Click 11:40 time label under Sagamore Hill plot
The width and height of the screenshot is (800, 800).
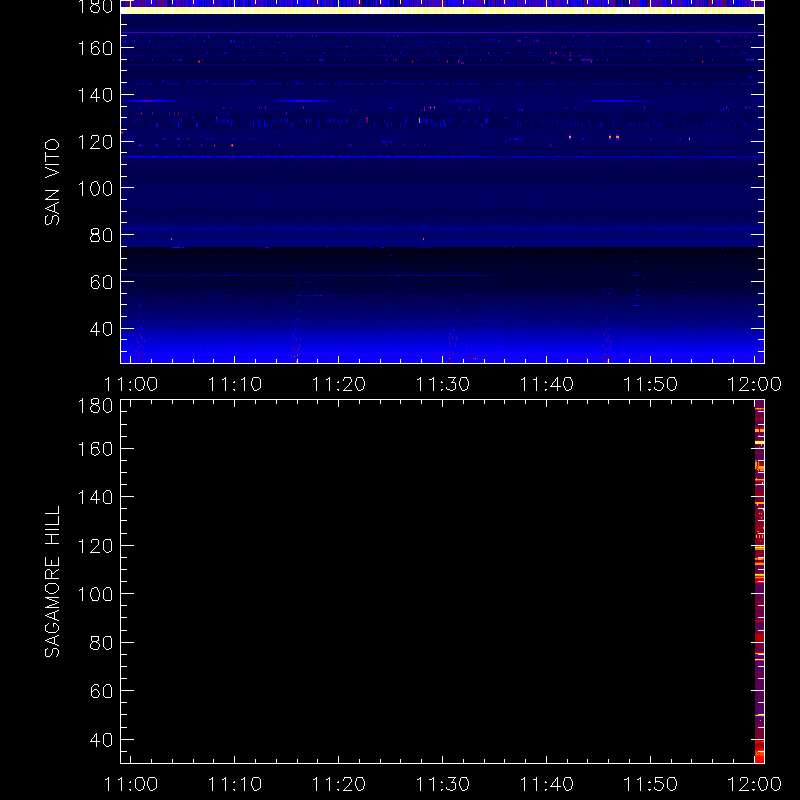(x=546, y=784)
